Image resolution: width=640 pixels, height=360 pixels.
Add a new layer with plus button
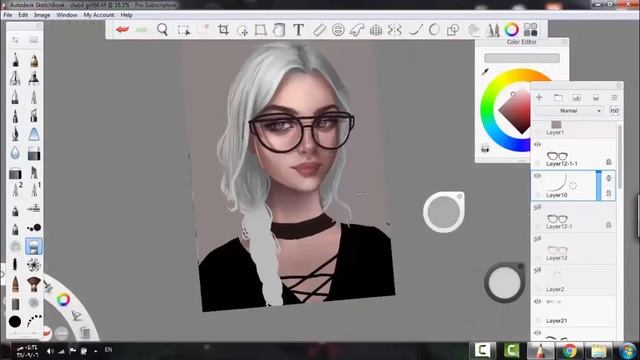pyautogui.click(x=539, y=98)
